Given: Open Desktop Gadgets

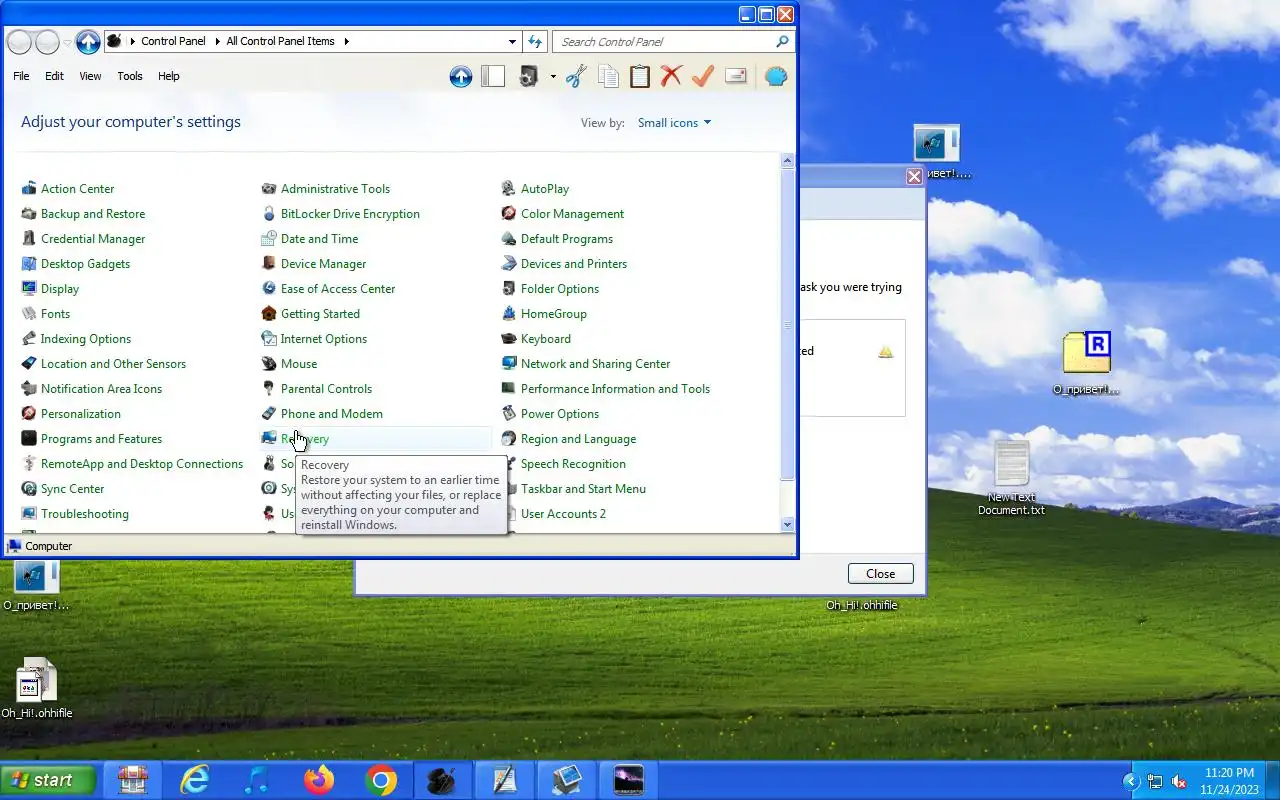Looking at the screenshot, I should point(85,264).
